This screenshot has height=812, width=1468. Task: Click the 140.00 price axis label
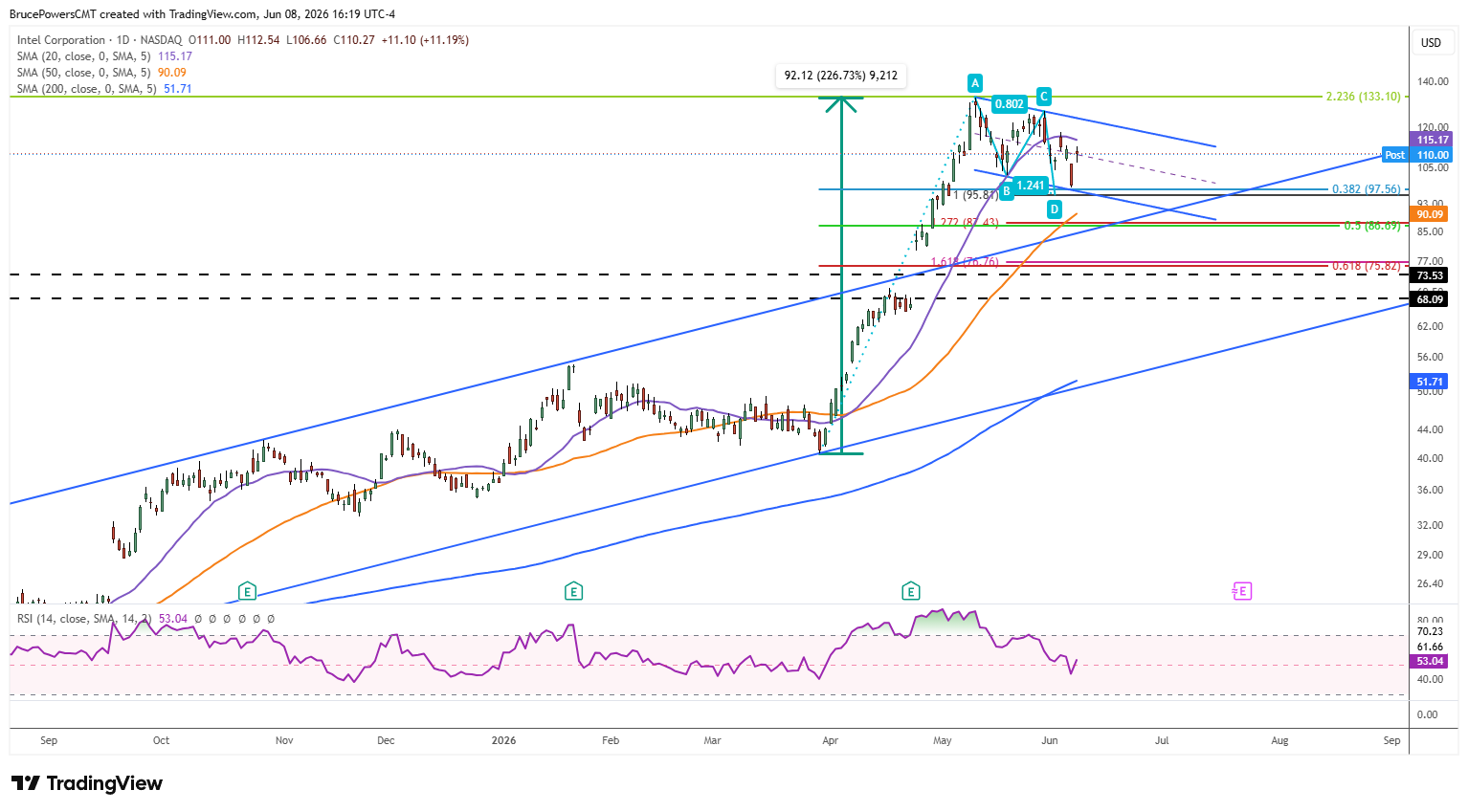[1433, 82]
